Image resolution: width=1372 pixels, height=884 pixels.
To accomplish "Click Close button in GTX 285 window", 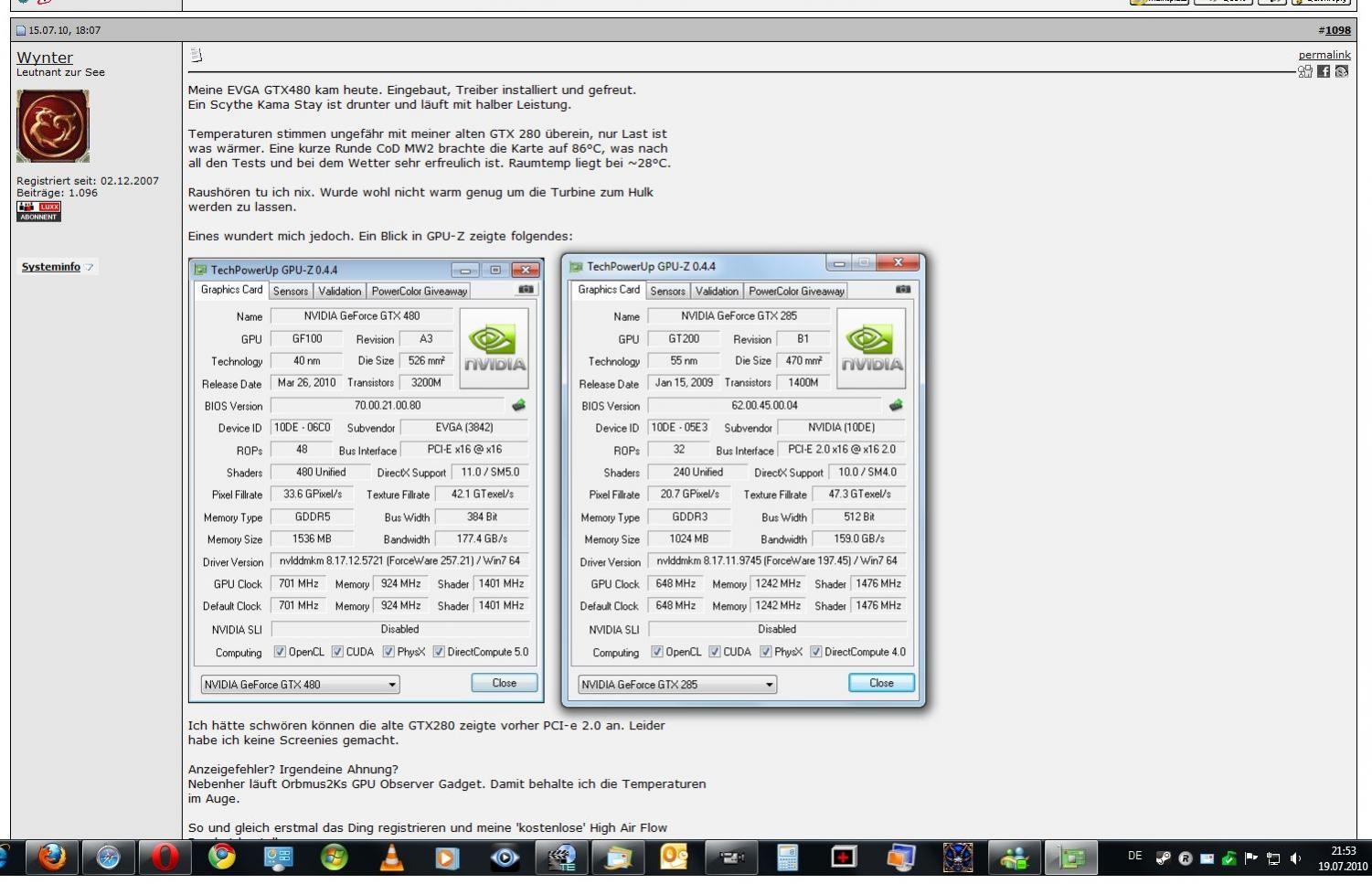I will pyautogui.click(x=881, y=683).
